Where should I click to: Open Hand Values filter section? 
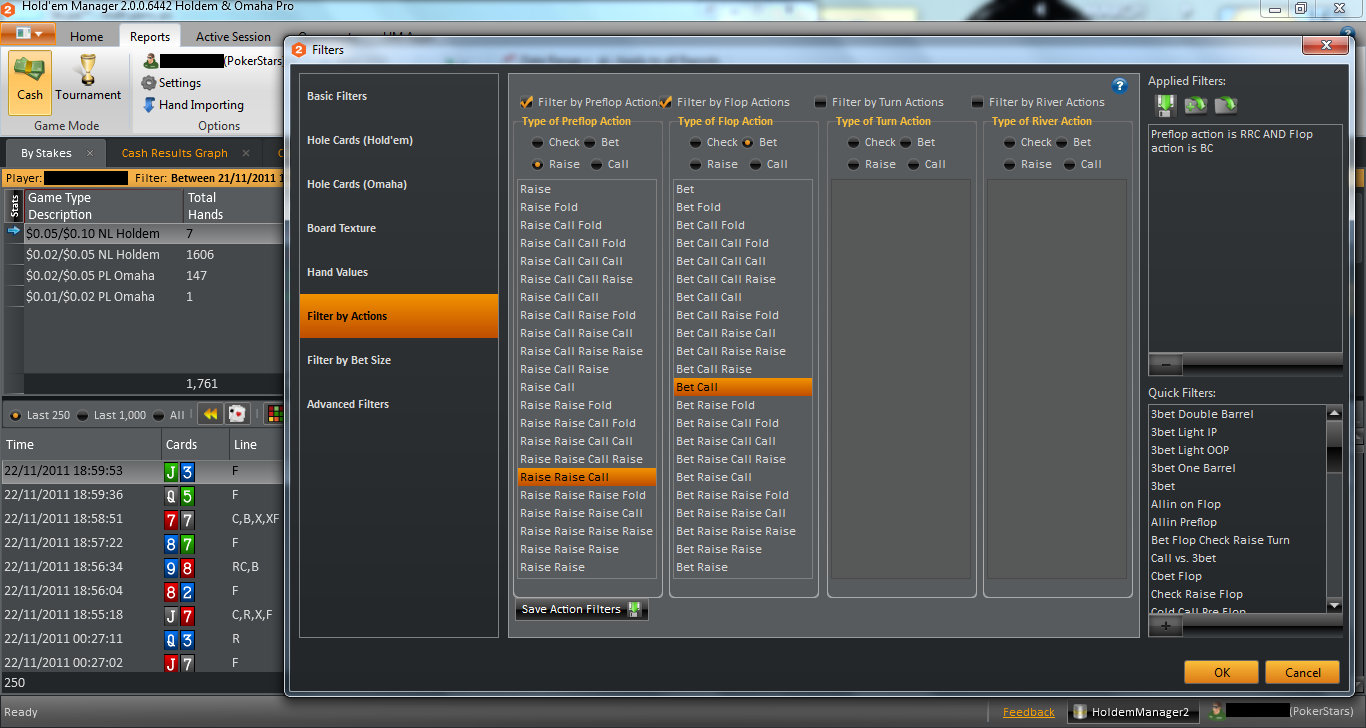pos(398,272)
